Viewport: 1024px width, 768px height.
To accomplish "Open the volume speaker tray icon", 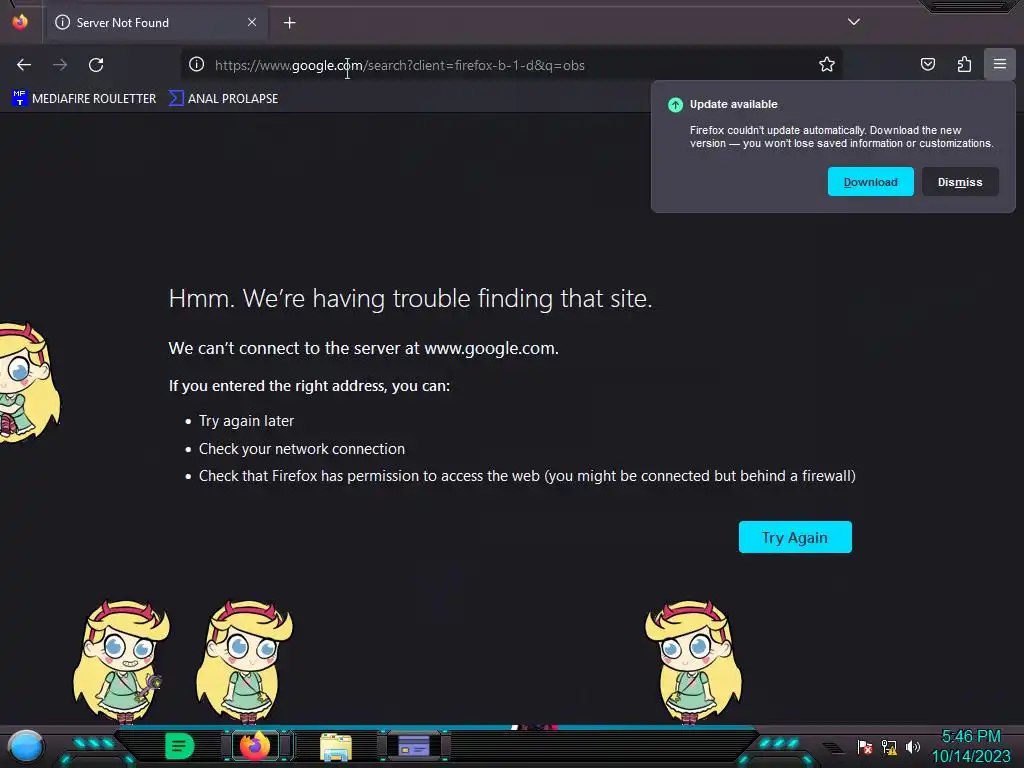I will [x=913, y=747].
